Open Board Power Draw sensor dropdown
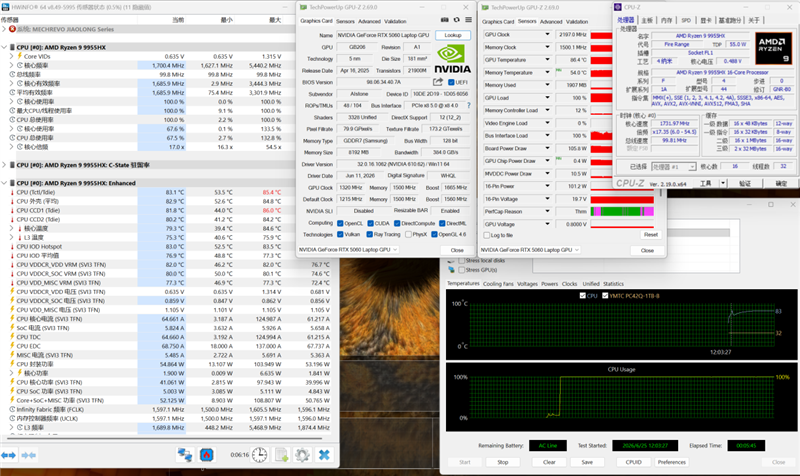Viewport: 800px width, 476px height. pos(547,148)
